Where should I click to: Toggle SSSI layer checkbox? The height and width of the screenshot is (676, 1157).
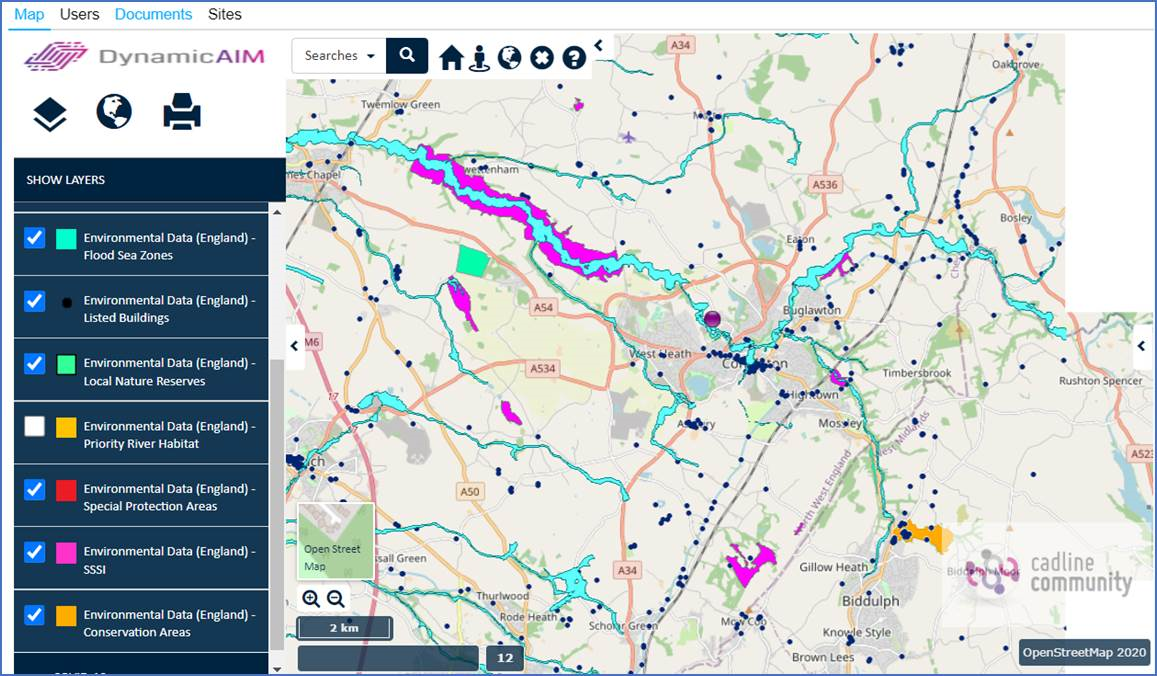(35, 551)
